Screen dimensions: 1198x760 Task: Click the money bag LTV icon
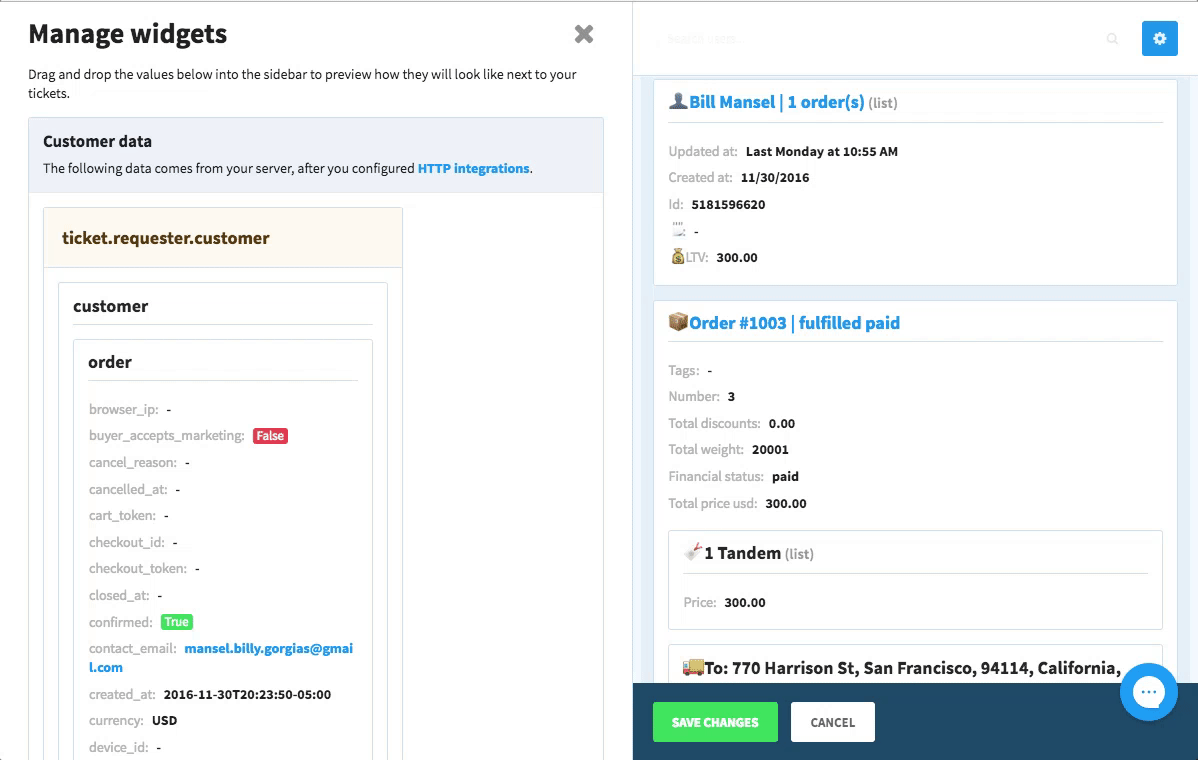tap(677, 257)
